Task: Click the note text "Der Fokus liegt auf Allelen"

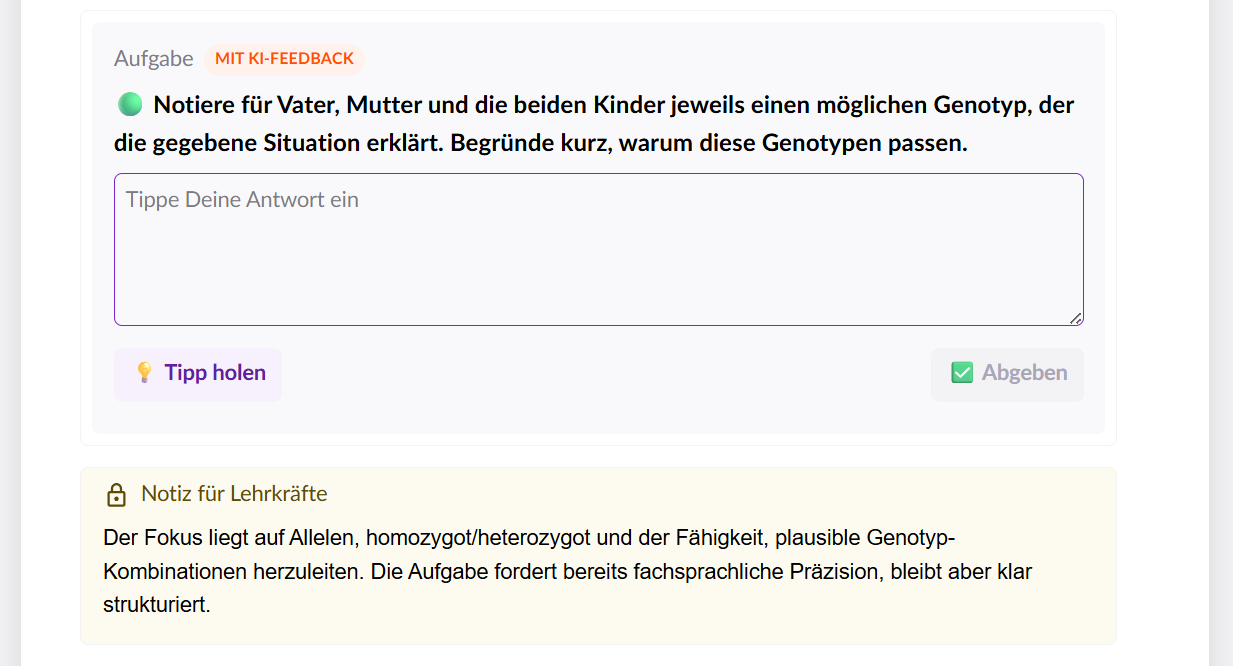Action: pyautogui.click(x=230, y=538)
